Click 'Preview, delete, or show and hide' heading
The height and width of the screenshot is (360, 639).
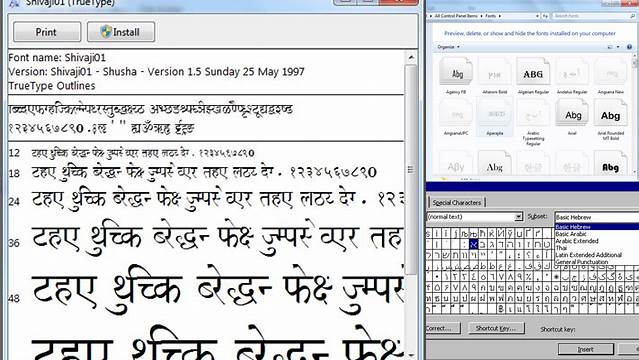[530, 33]
